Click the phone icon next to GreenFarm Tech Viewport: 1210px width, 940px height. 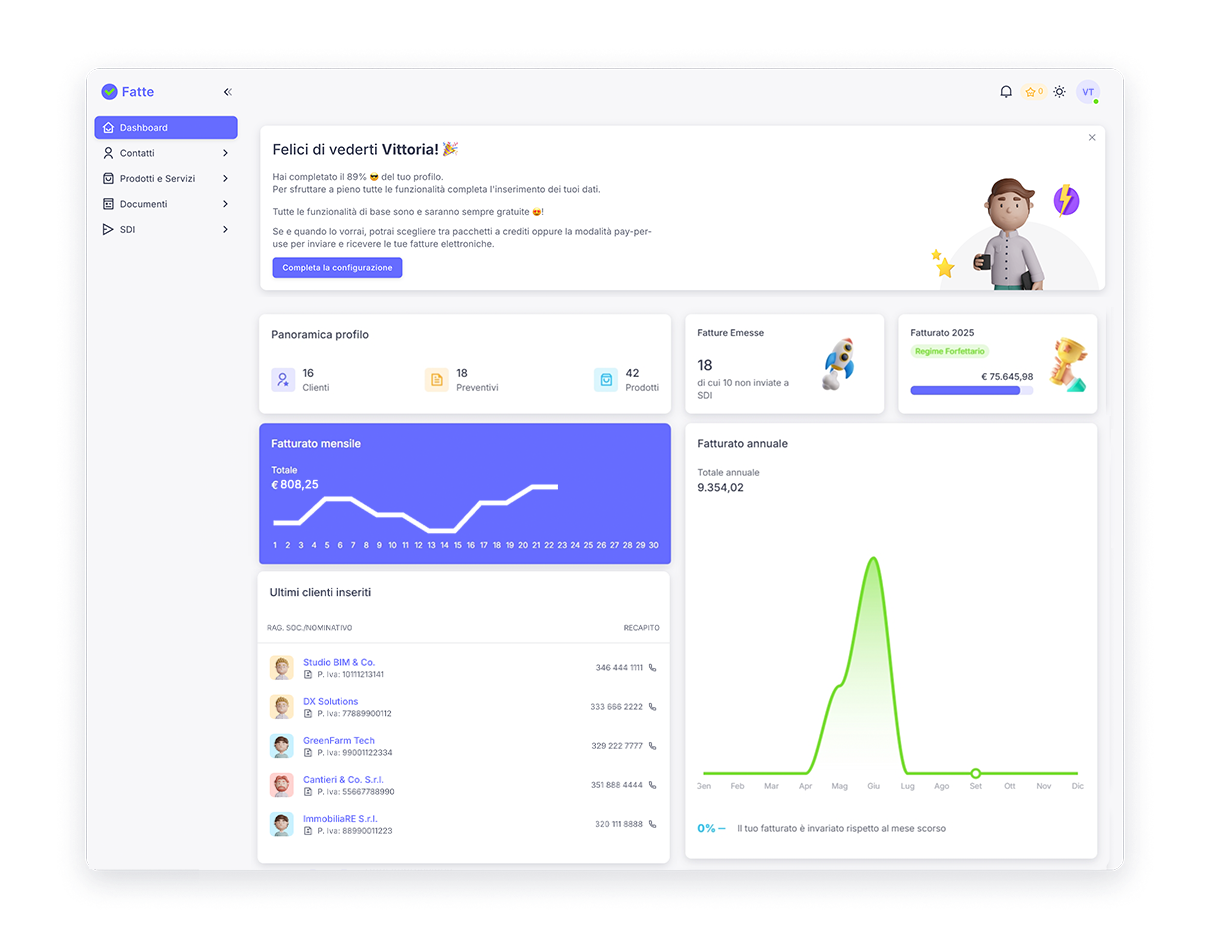click(654, 745)
